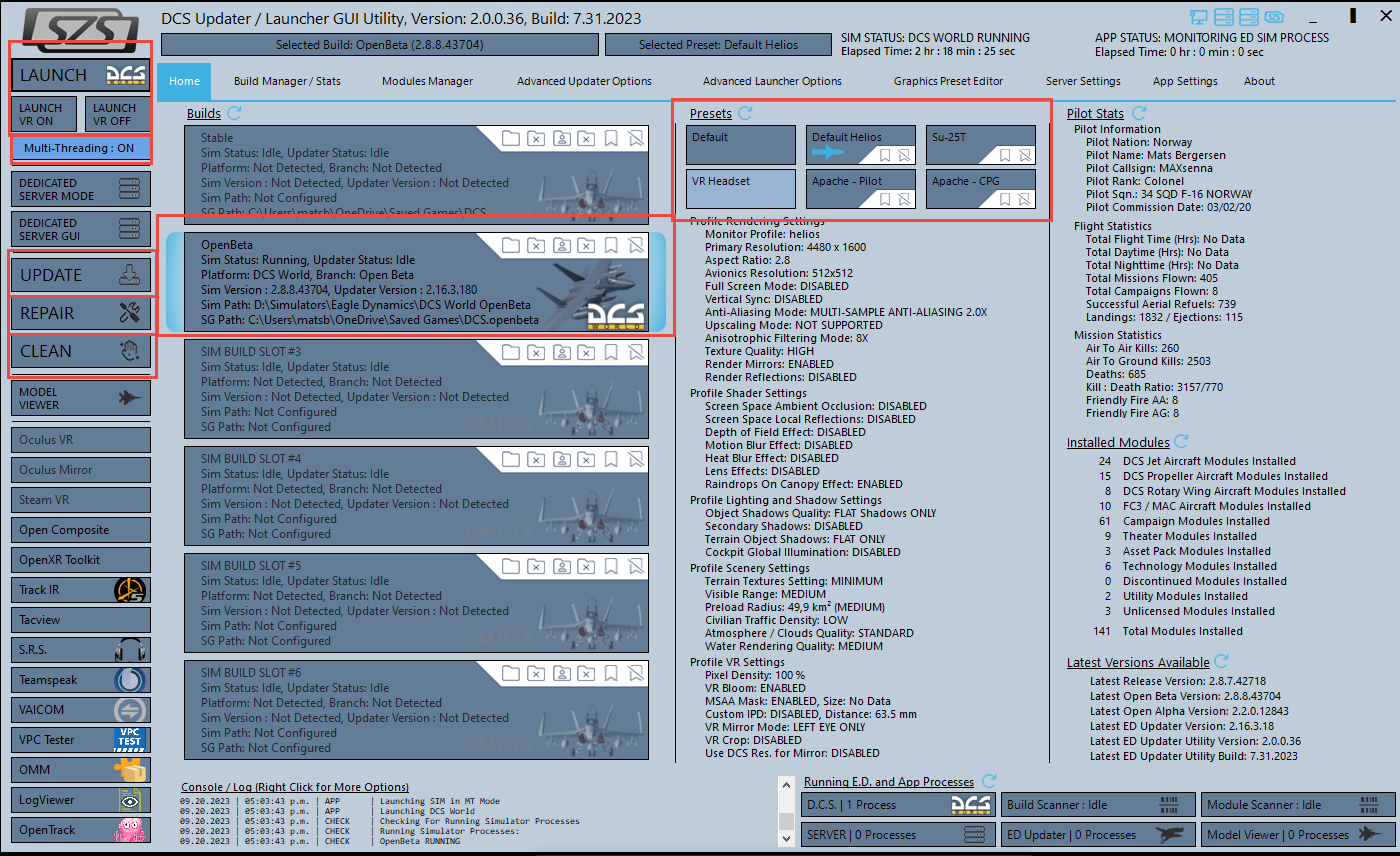
Task: Launch Teamspeak
Action: tap(81, 680)
